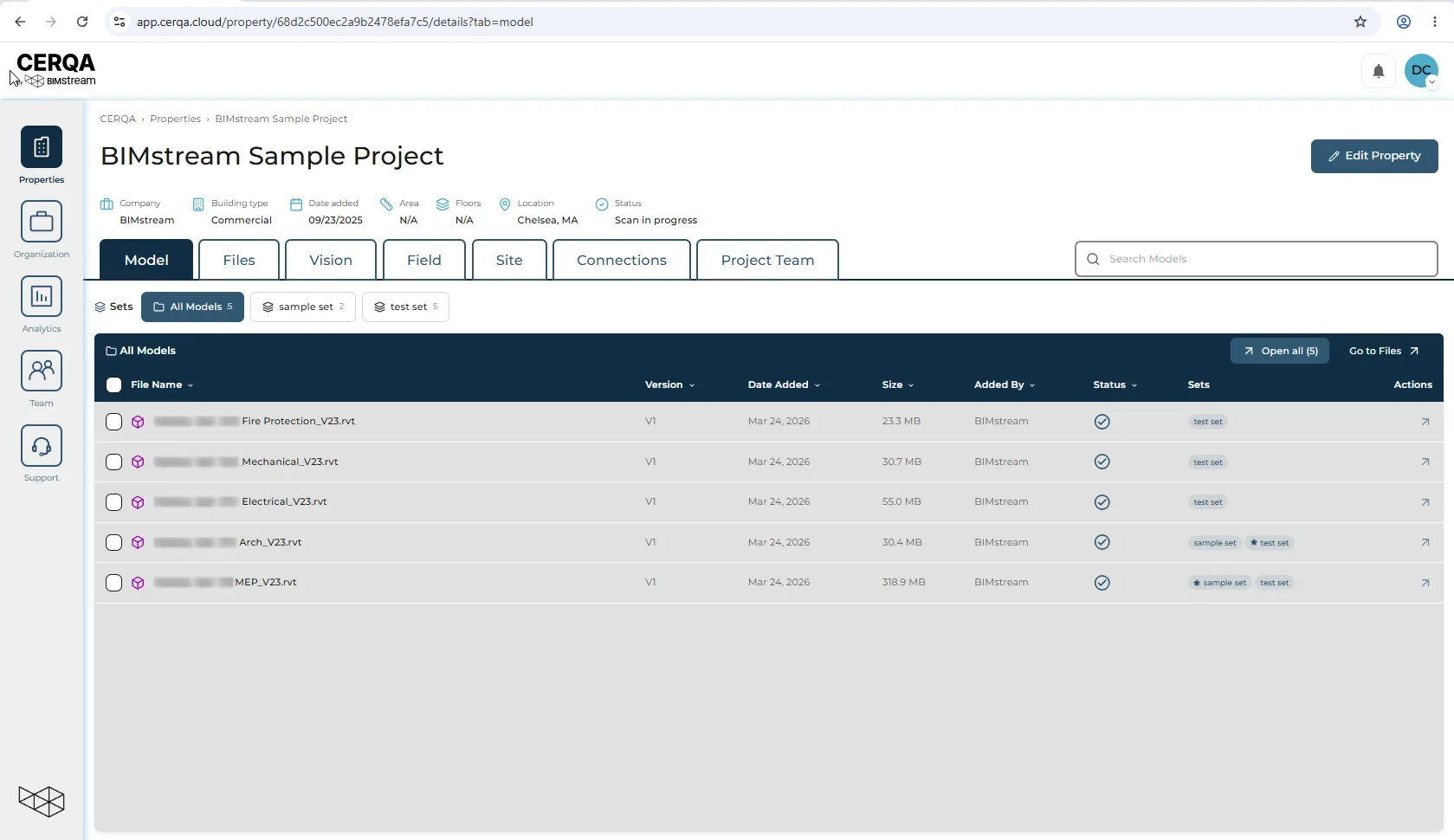
Task: Click the starred test set tag on Arch_V23.rvt
Action: click(x=1270, y=543)
